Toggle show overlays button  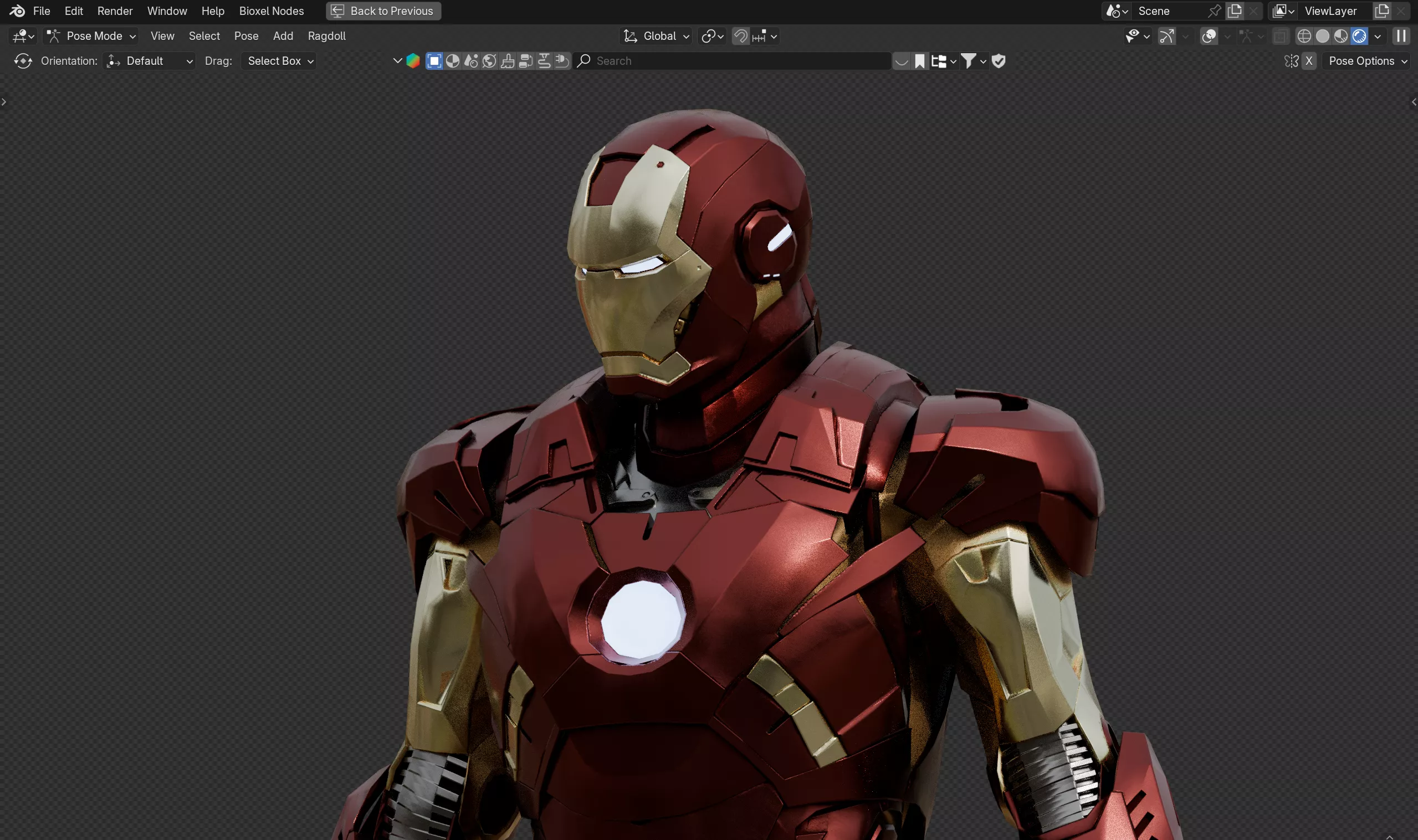[x=1209, y=36]
